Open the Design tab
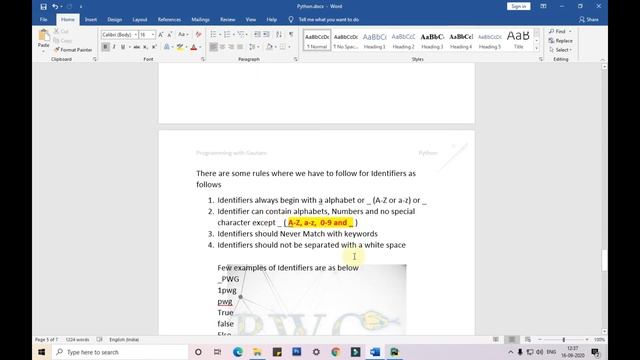 [x=115, y=20]
